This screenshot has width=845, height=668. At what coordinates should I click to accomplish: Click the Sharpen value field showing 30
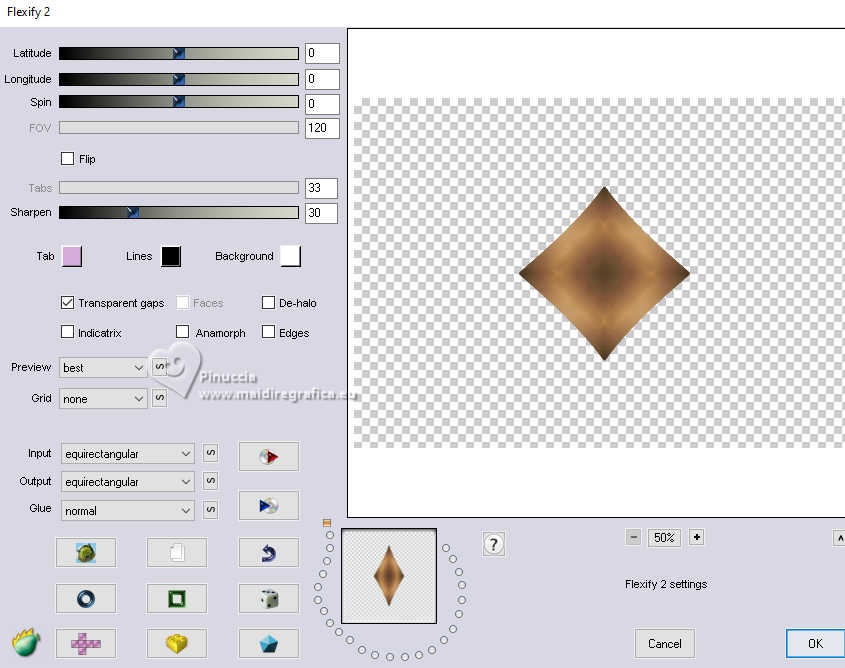click(x=321, y=213)
